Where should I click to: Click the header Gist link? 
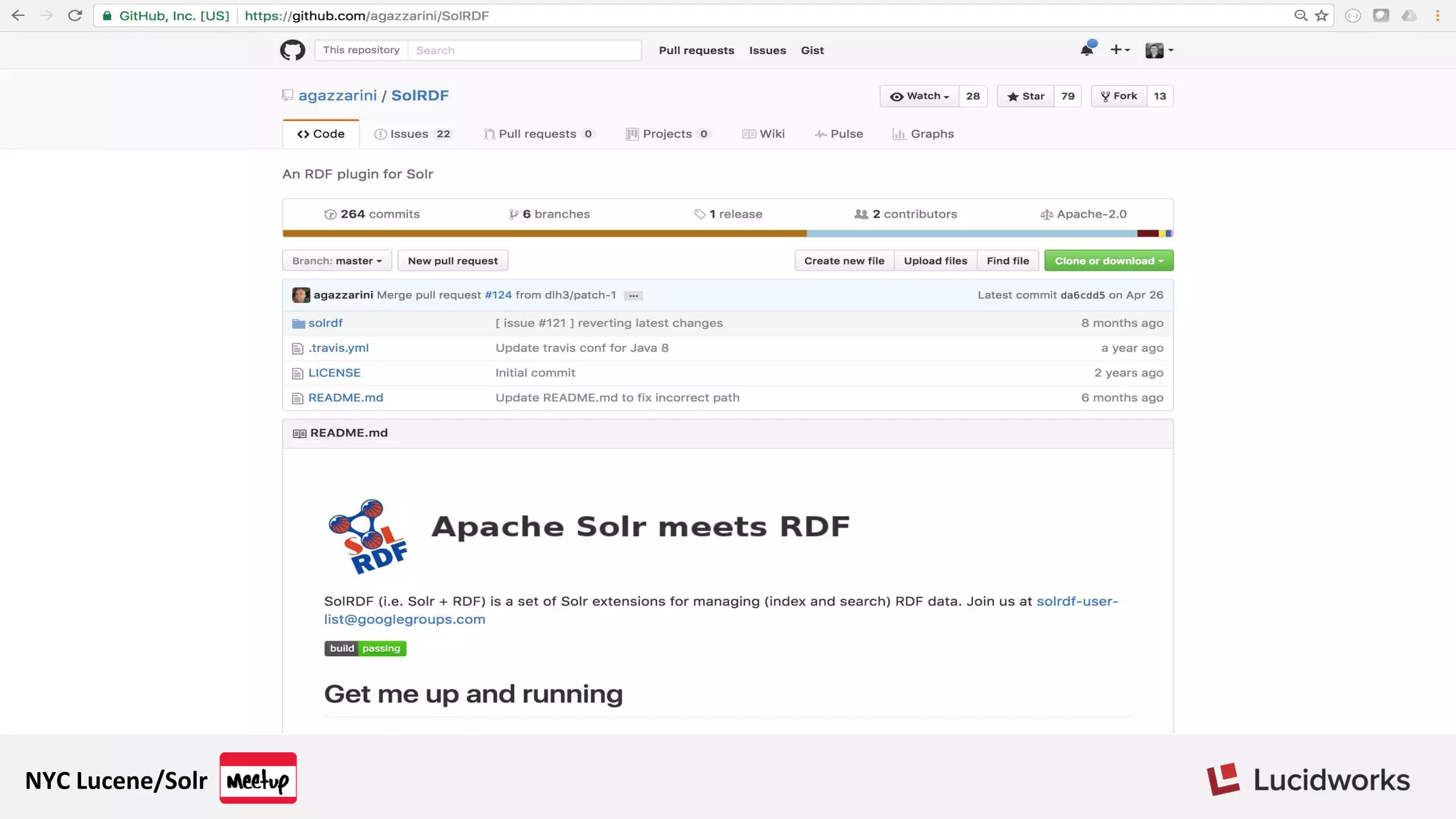click(x=812, y=50)
